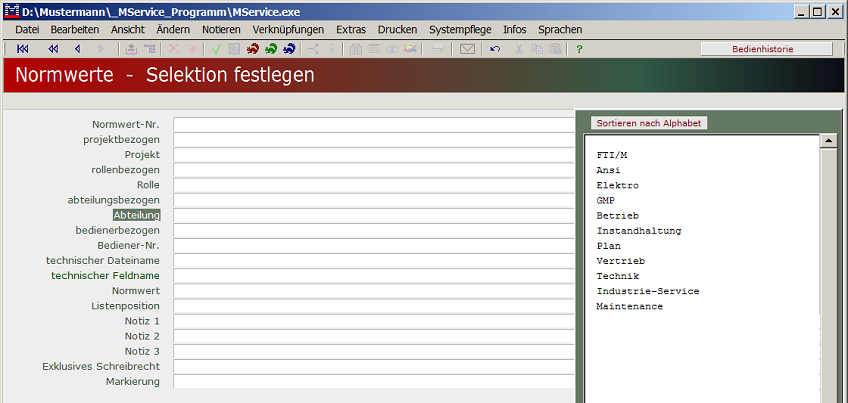Click the list scrollbar up arrow
Screen dimensions: 848x403
coord(829,141)
